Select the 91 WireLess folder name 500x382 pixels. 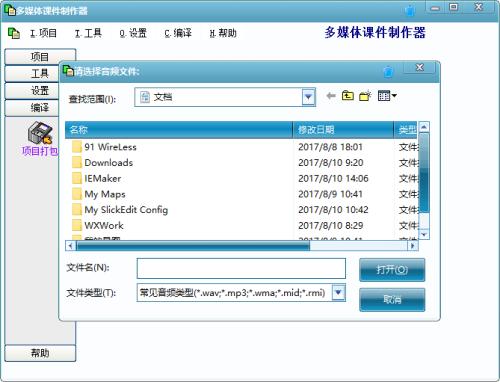(x=110, y=147)
